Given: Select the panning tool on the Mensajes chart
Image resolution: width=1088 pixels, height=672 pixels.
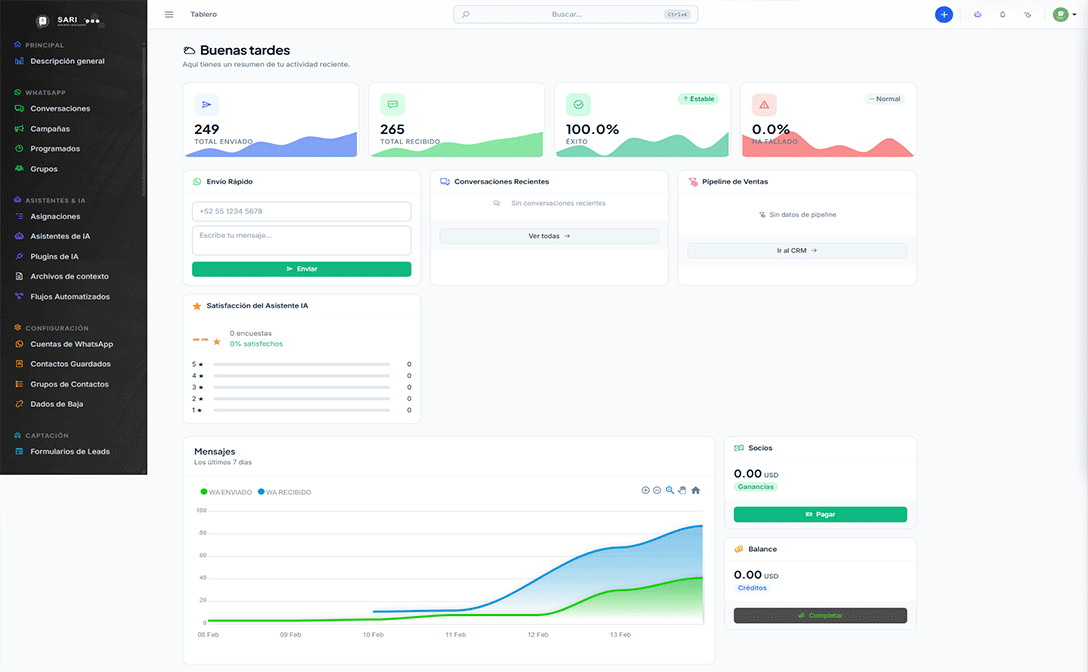Looking at the screenshot, I should coord(682,490).
